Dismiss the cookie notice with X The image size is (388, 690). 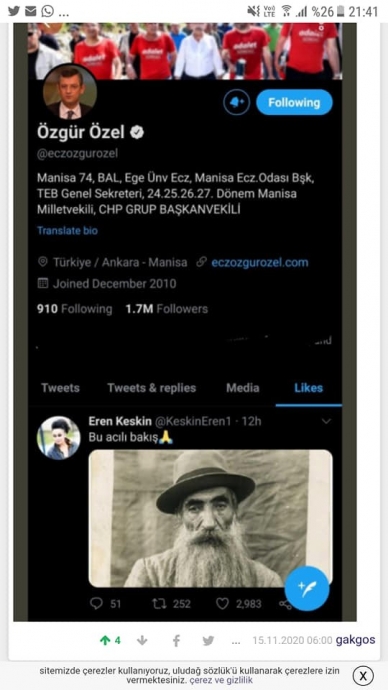(363, 675)
